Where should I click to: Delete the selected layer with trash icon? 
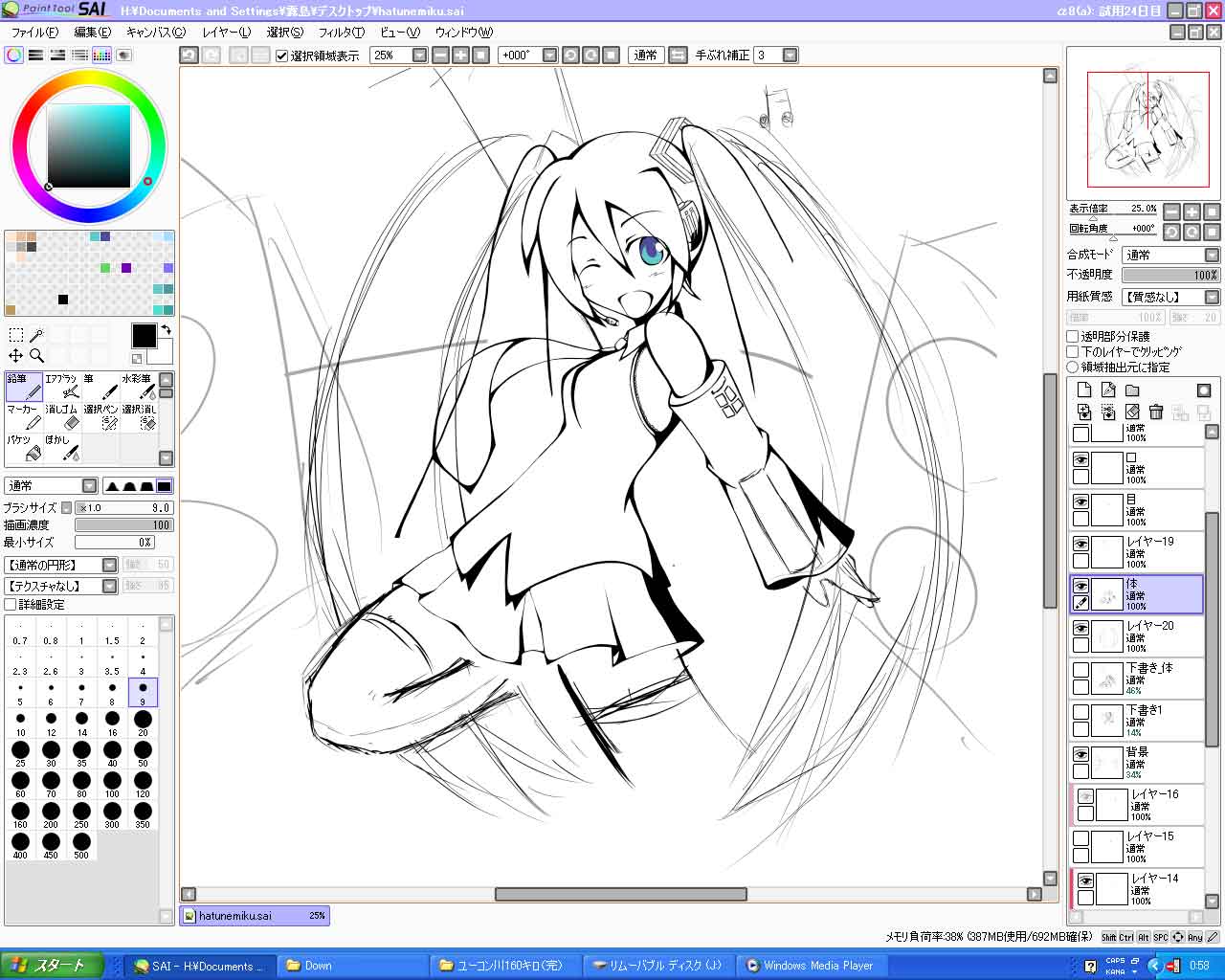[x=1156, y=412]
